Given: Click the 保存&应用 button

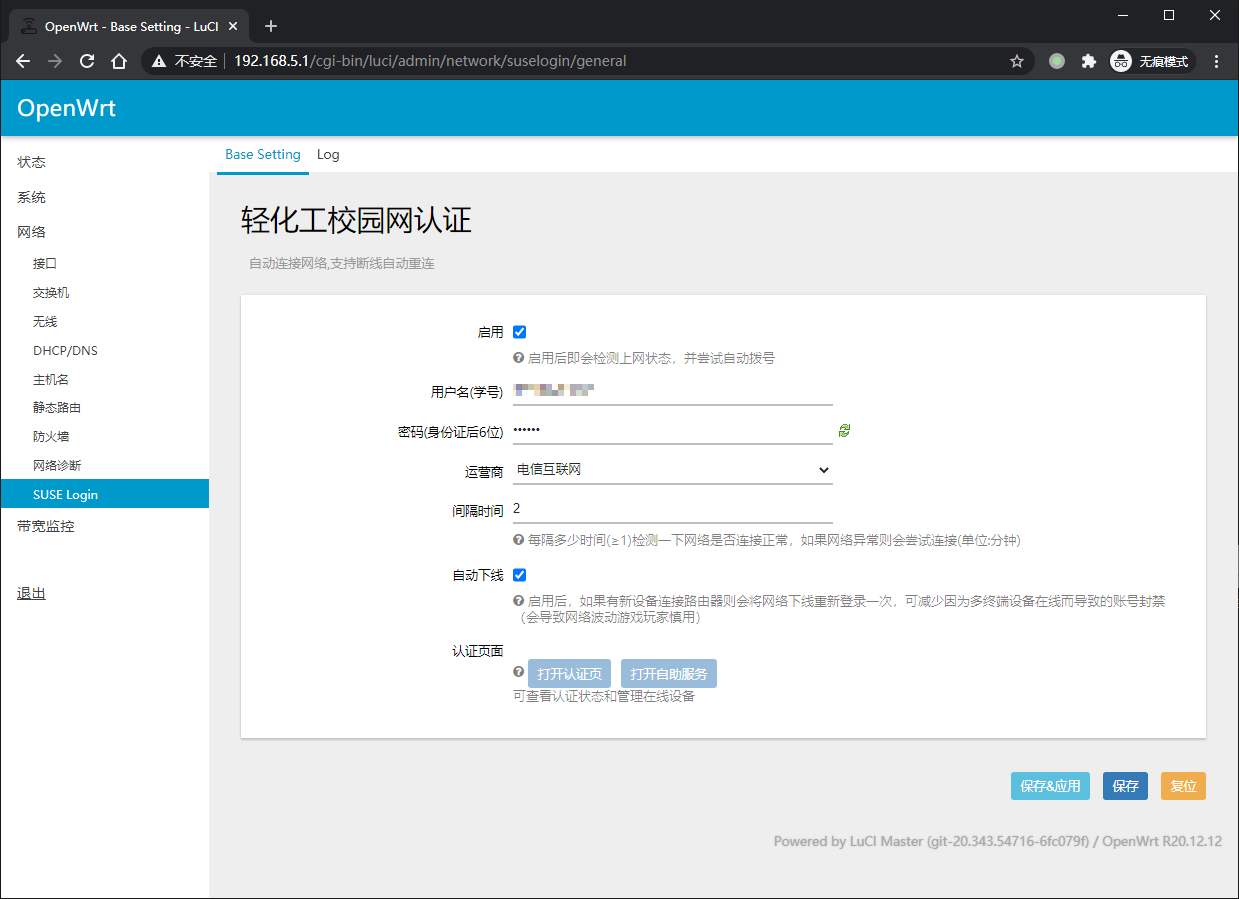Looking at the screenshot, I should (1050, 786).
